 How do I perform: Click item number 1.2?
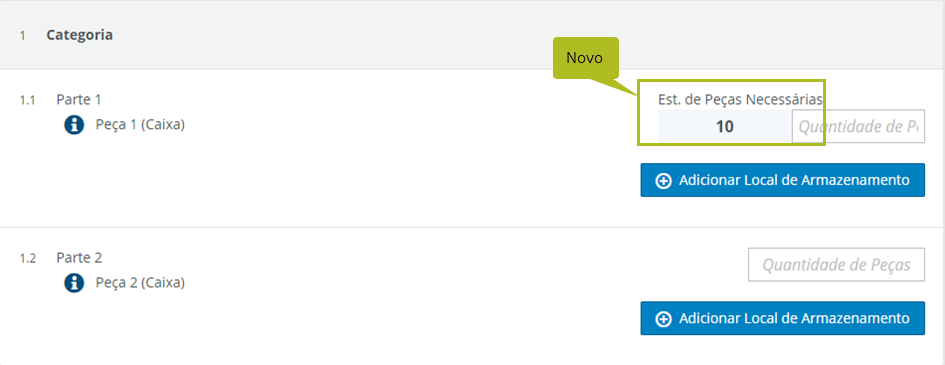(27, 259)
